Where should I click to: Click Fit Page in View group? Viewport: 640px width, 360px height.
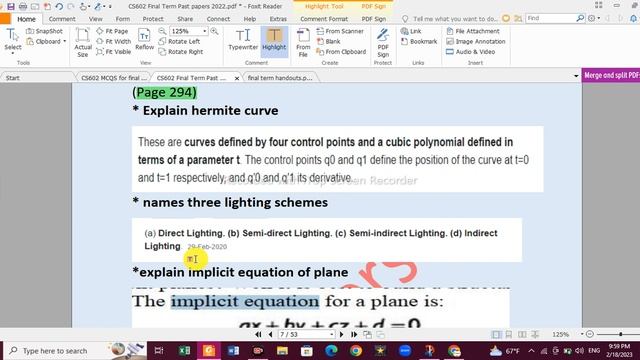click(112, 31)
